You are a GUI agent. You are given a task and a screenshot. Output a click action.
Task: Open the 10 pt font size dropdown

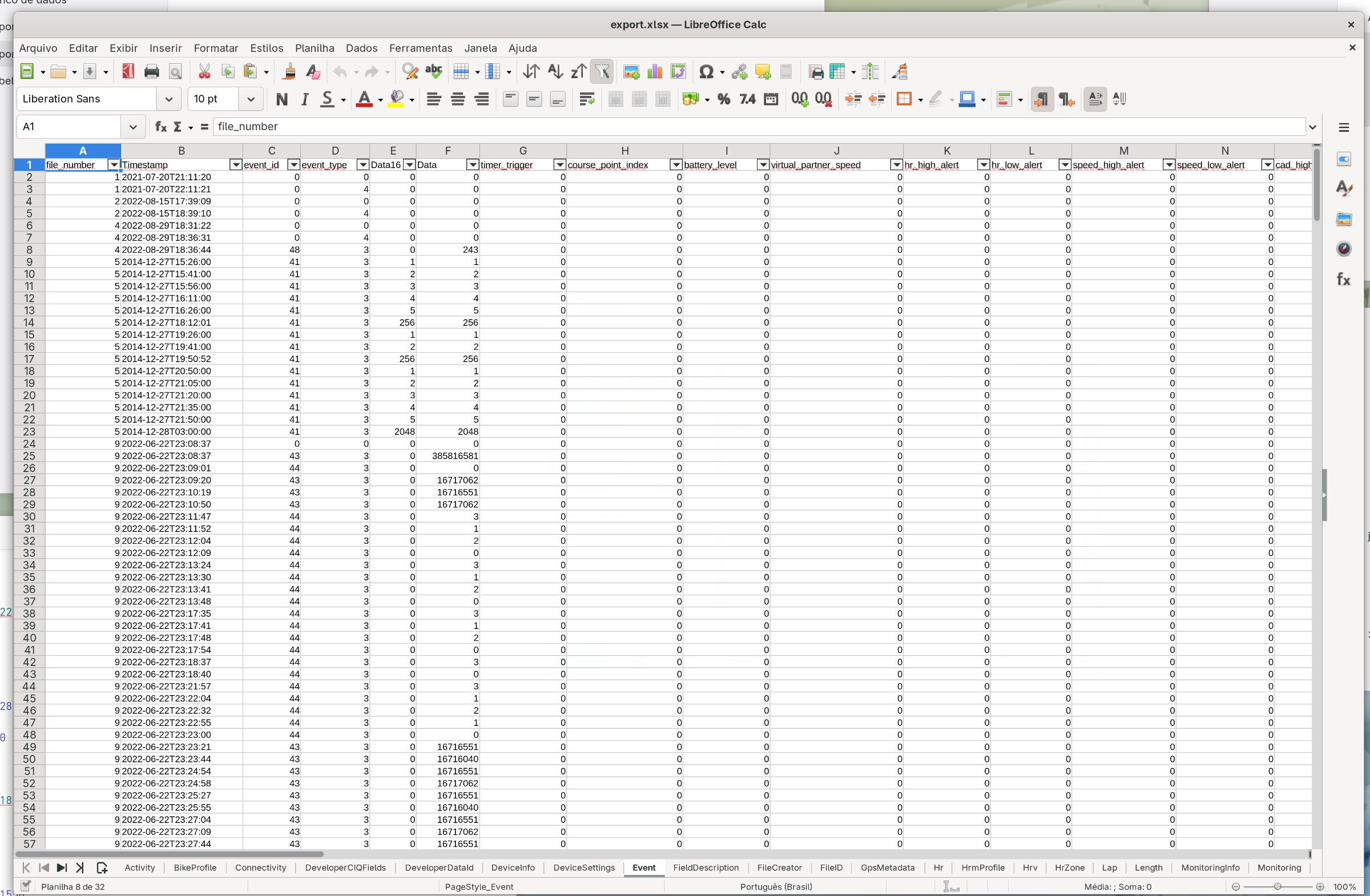point(251,99)
